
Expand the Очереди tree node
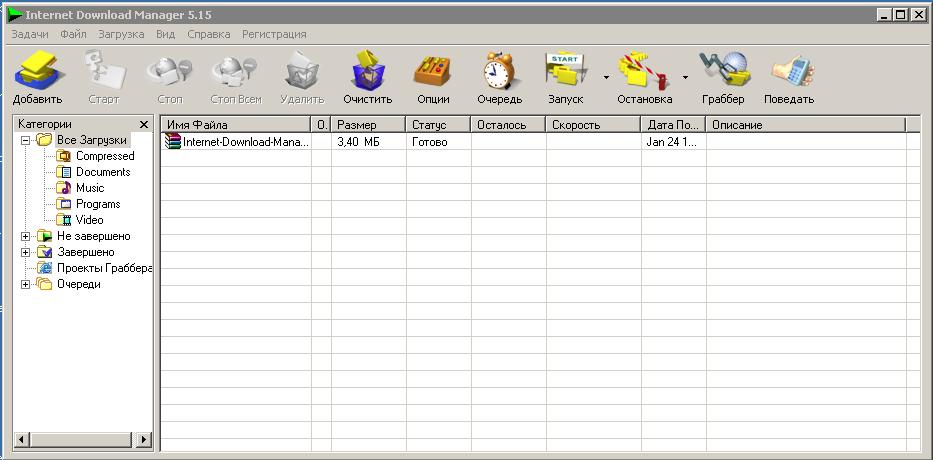(x=25, y=284)
